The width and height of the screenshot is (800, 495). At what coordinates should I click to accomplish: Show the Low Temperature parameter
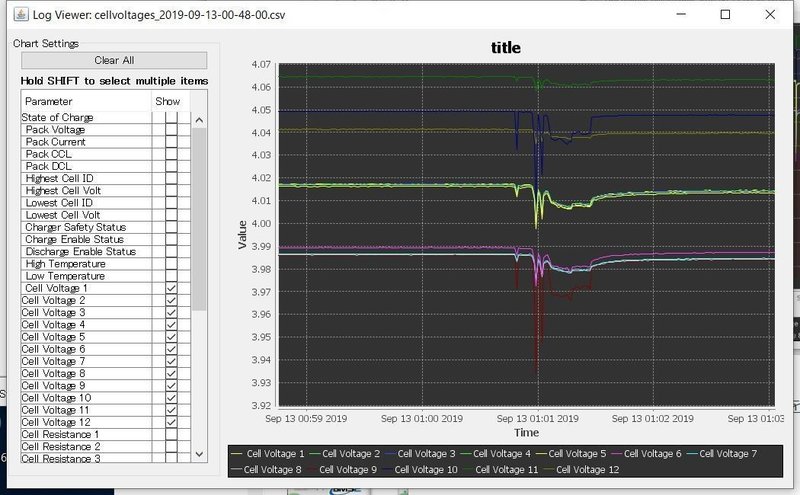(171, 276)
